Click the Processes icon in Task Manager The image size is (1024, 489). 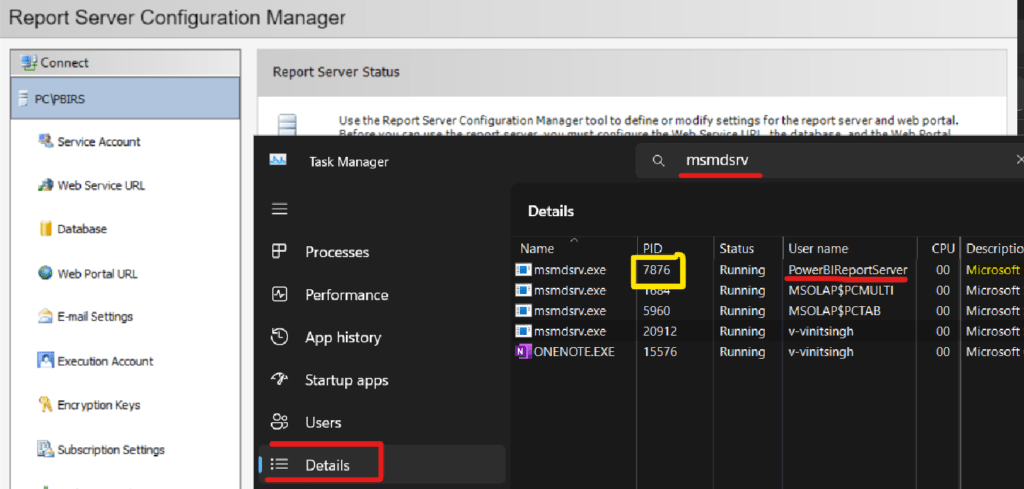(x=280, y=251)
